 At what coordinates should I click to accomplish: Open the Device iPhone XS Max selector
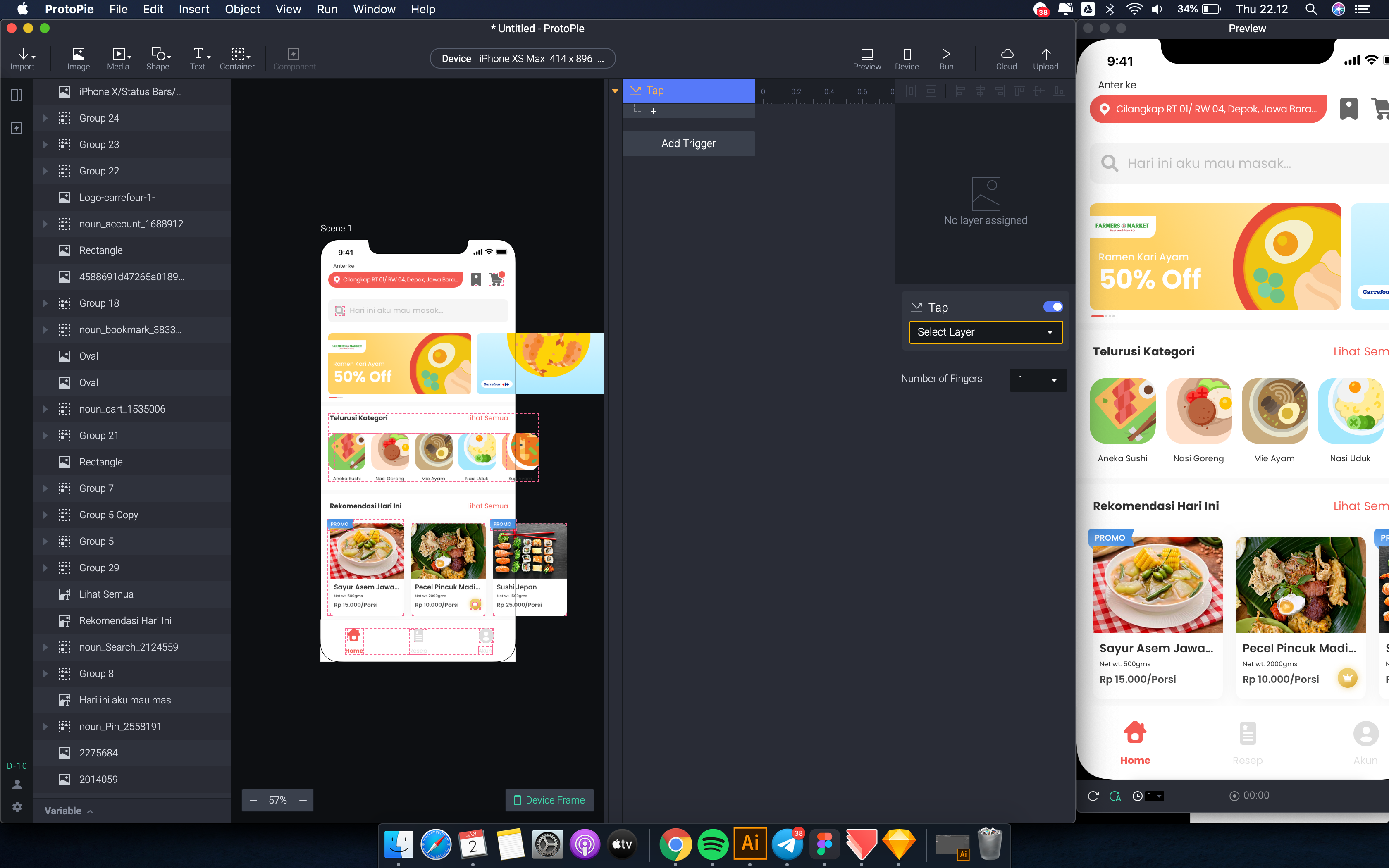[522, 59]
